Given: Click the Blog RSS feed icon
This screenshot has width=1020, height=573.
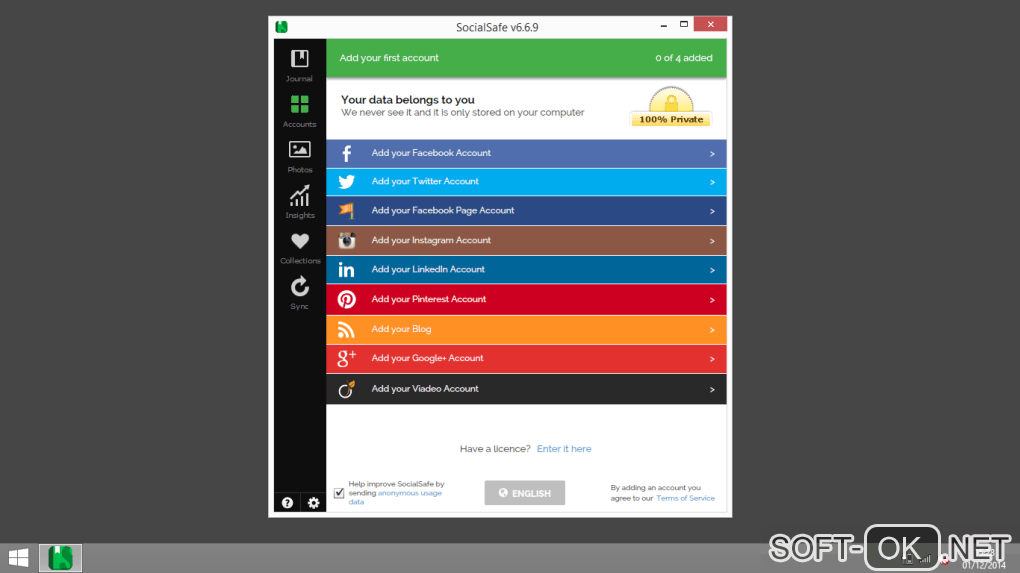Looking at the screenshot, I should coord(346,330).
